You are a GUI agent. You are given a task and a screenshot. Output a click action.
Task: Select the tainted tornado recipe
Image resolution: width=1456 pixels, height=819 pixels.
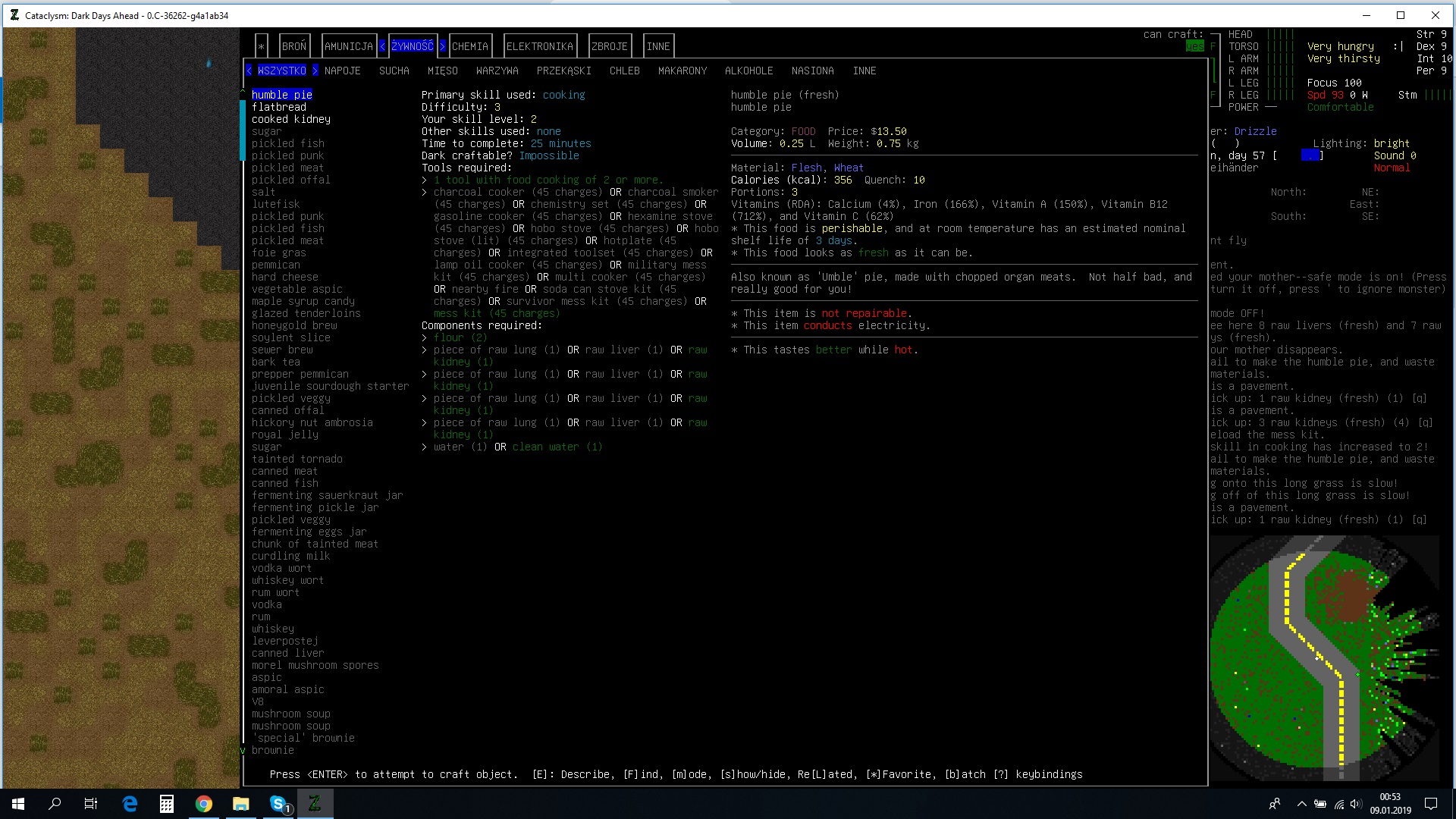[x=297, y=459]
